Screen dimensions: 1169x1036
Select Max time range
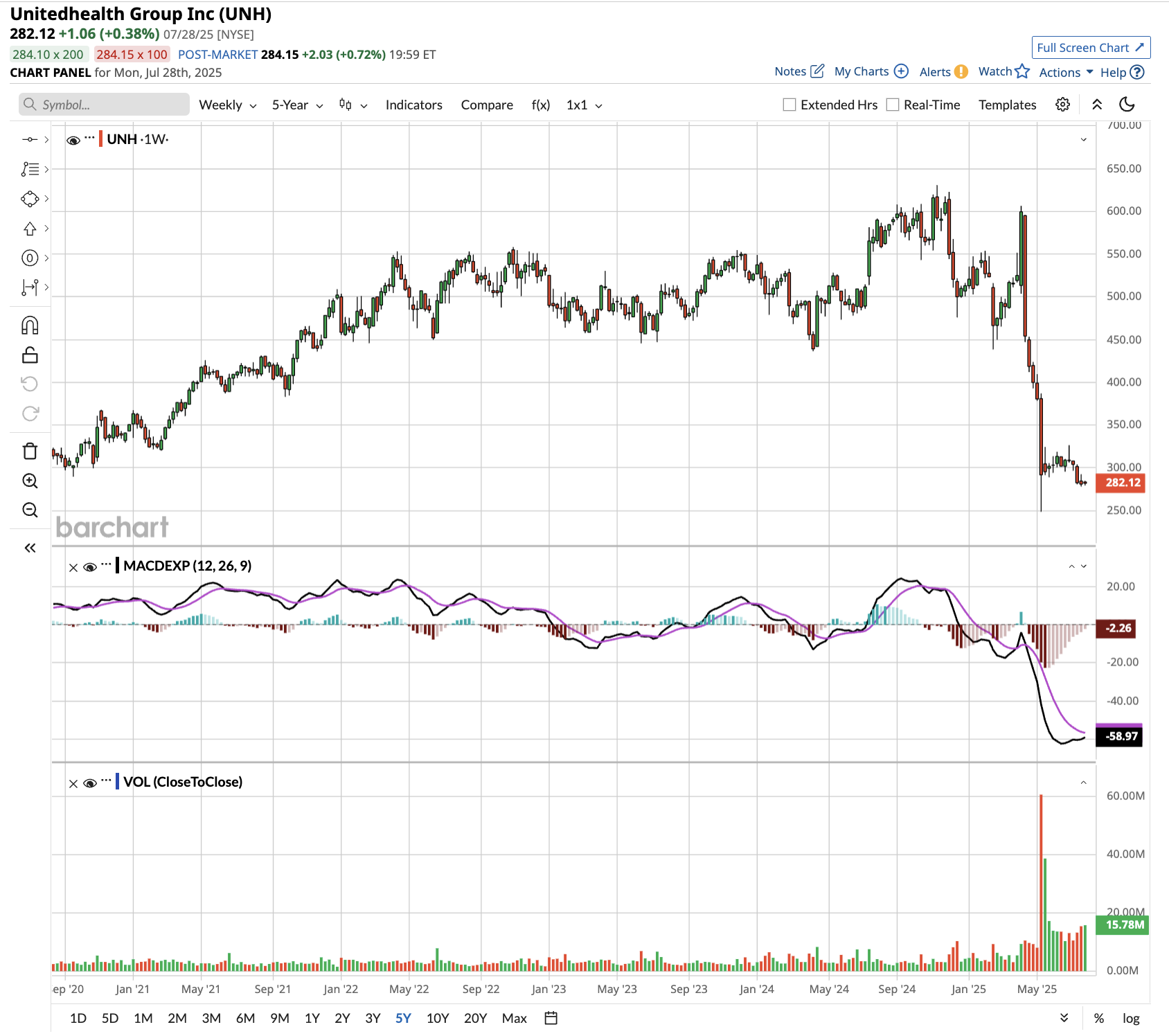tap(515, 1018)
